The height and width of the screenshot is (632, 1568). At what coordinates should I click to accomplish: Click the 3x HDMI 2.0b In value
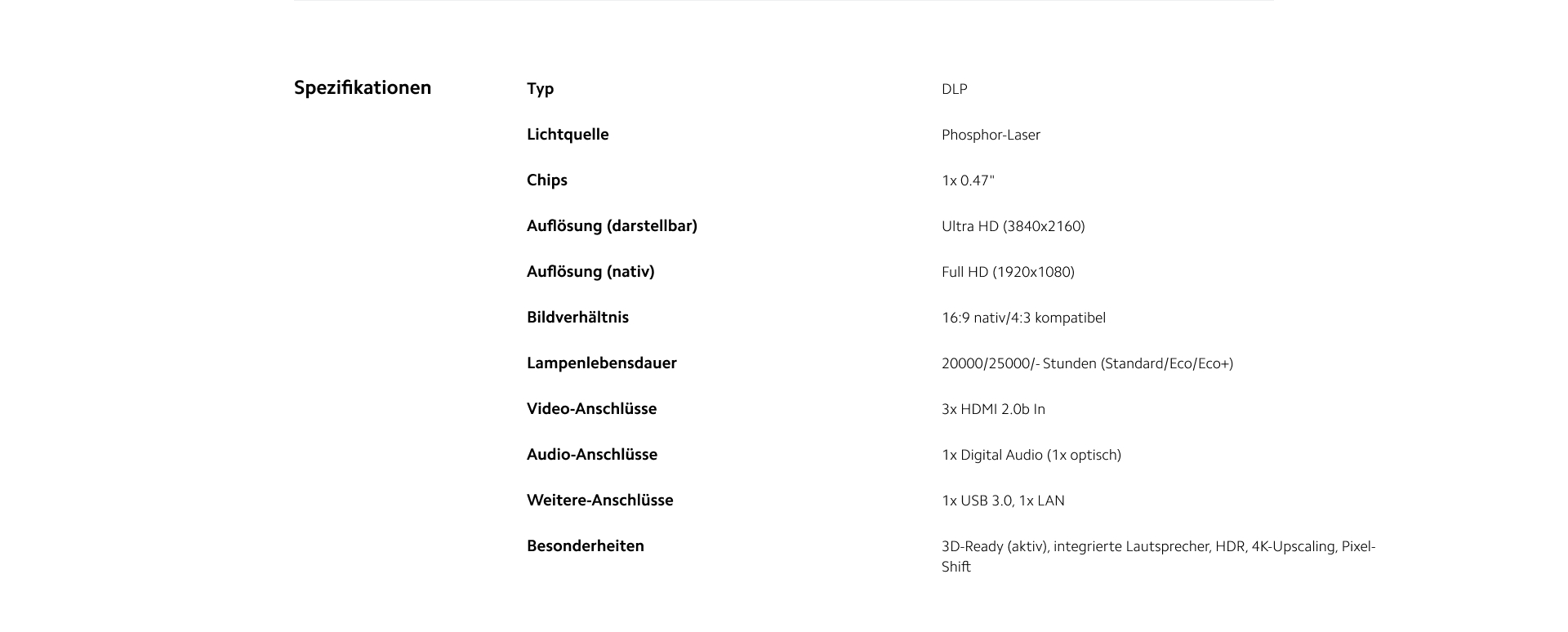click(993, 409)
